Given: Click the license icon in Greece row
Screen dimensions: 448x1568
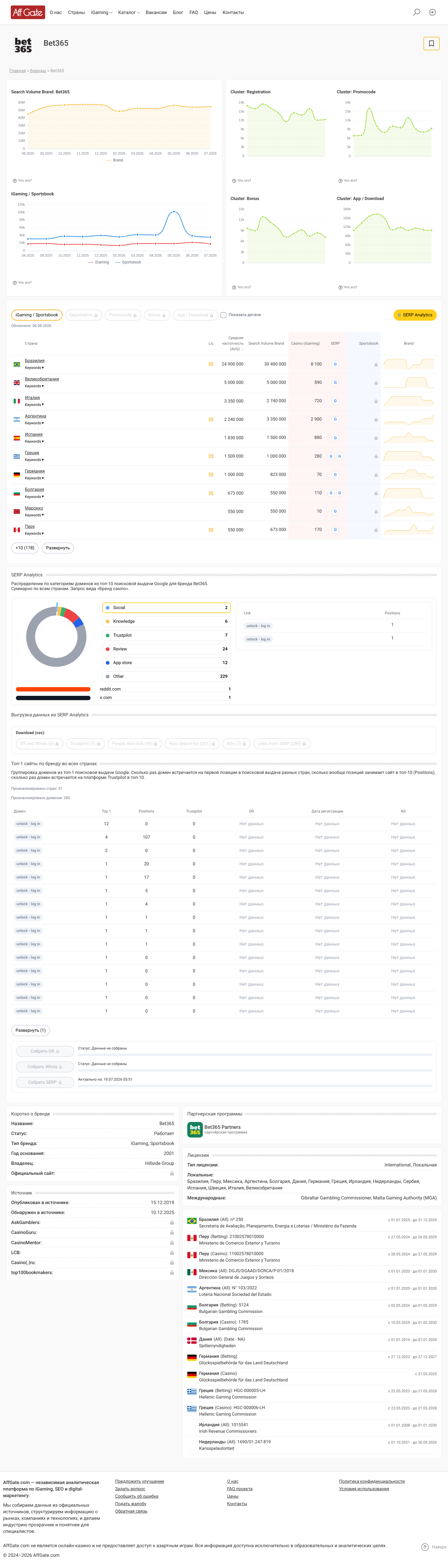Looking at the screenshot, I should pyautogui.click(x=211, y=456).
